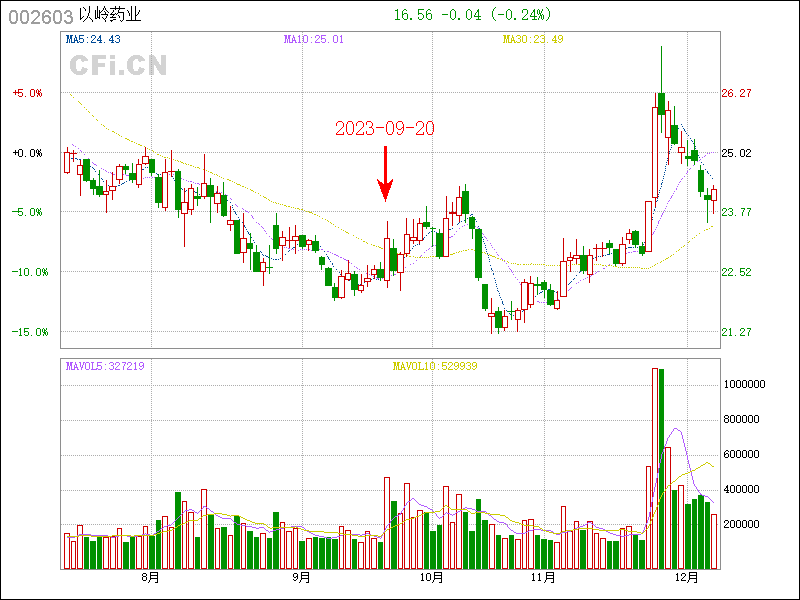Image resolution: width=800 pixels, height=600 pixels.
Task: Click the stock code 002603
Action: pos(41,17)
